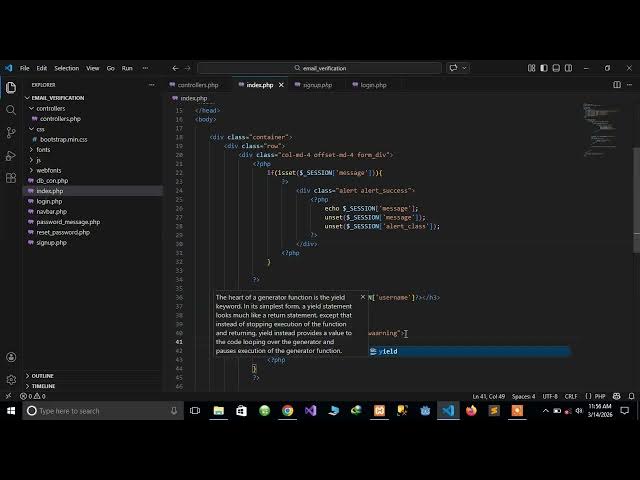Click the taskbar search box
The image size is (640, 480).
pyautogui.click(x=103, y=411)
